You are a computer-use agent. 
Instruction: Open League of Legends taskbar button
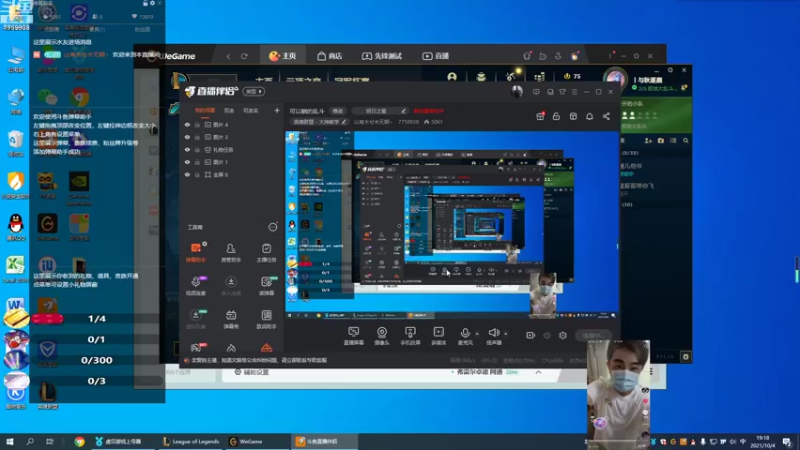(x=191, y=441)
